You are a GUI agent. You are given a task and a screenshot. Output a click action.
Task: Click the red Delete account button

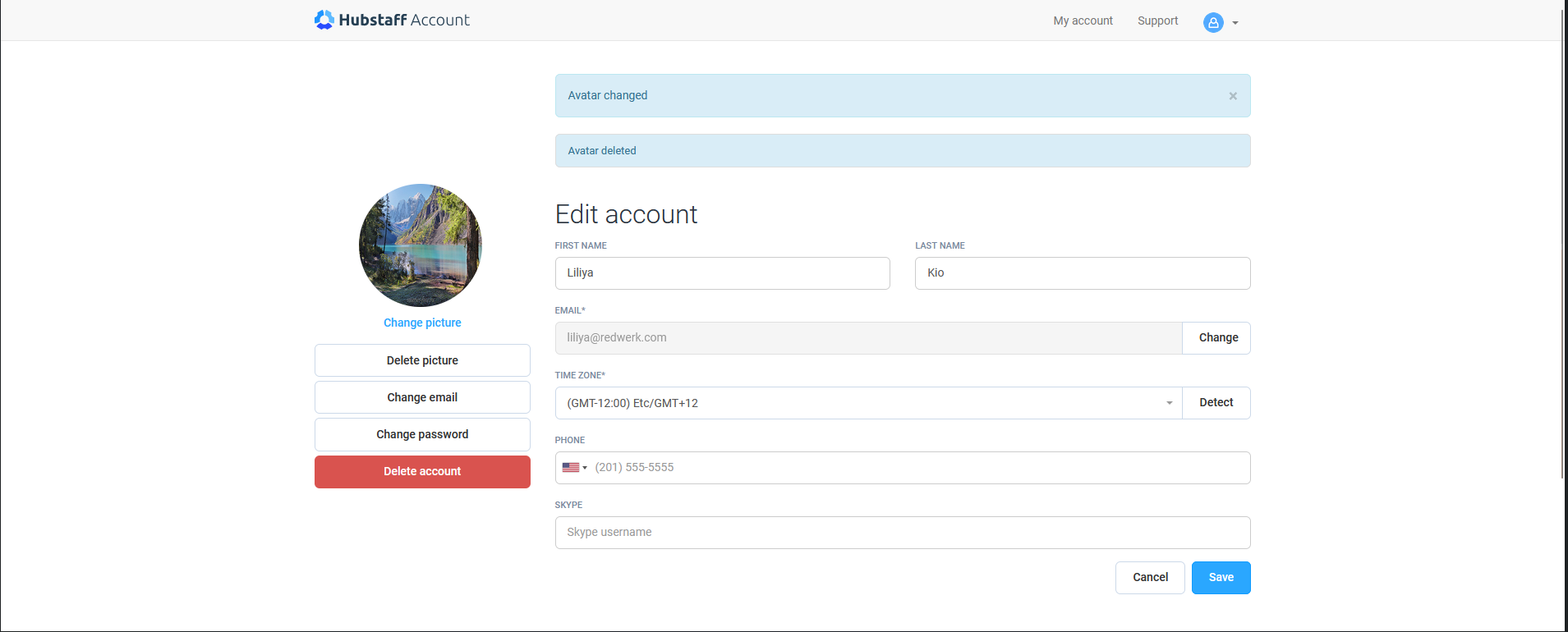point(422,472)
